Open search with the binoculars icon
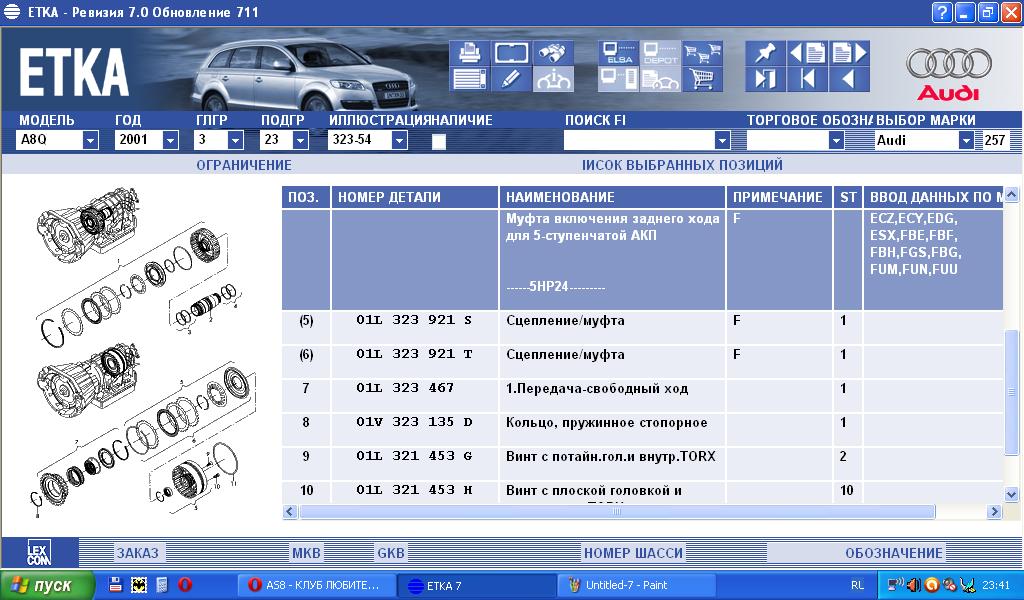The height and width of the screenshot is (600, 1024). 553,53
